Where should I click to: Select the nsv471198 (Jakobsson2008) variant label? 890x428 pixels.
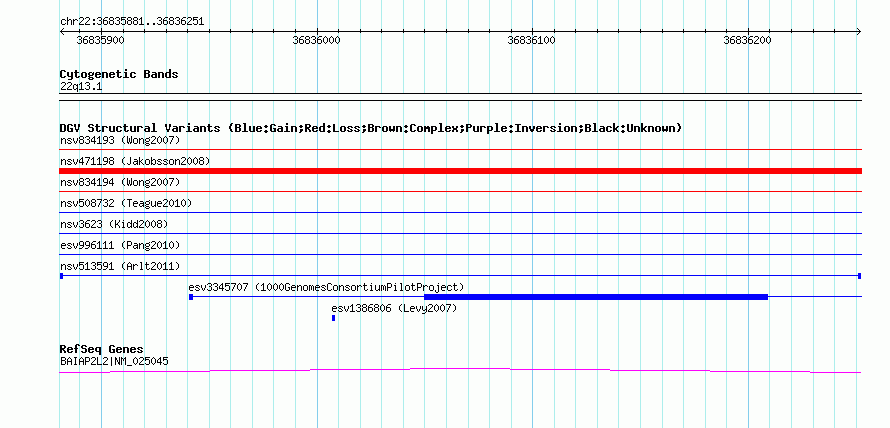(x=135, y=161)
